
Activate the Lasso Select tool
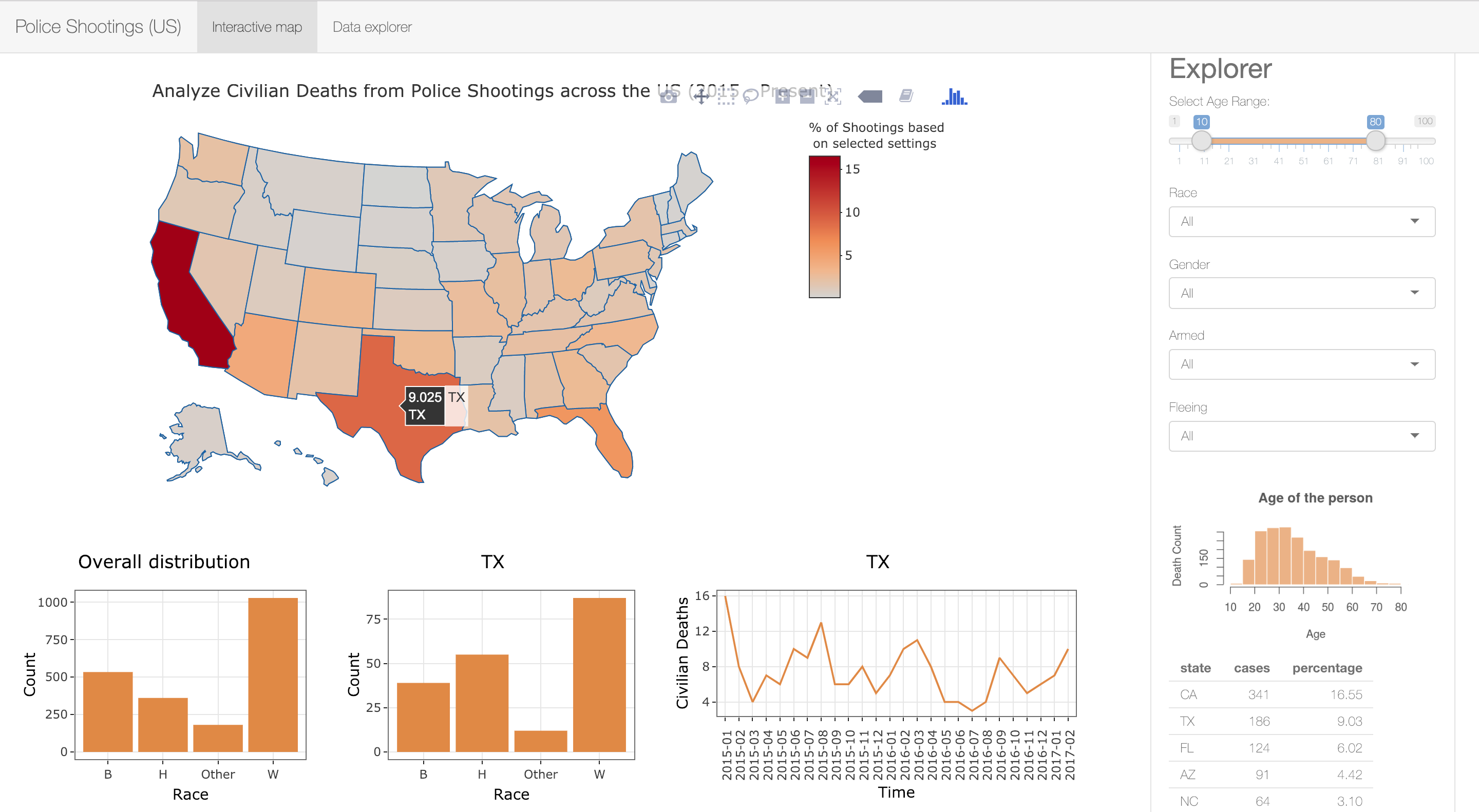[750, 96]
